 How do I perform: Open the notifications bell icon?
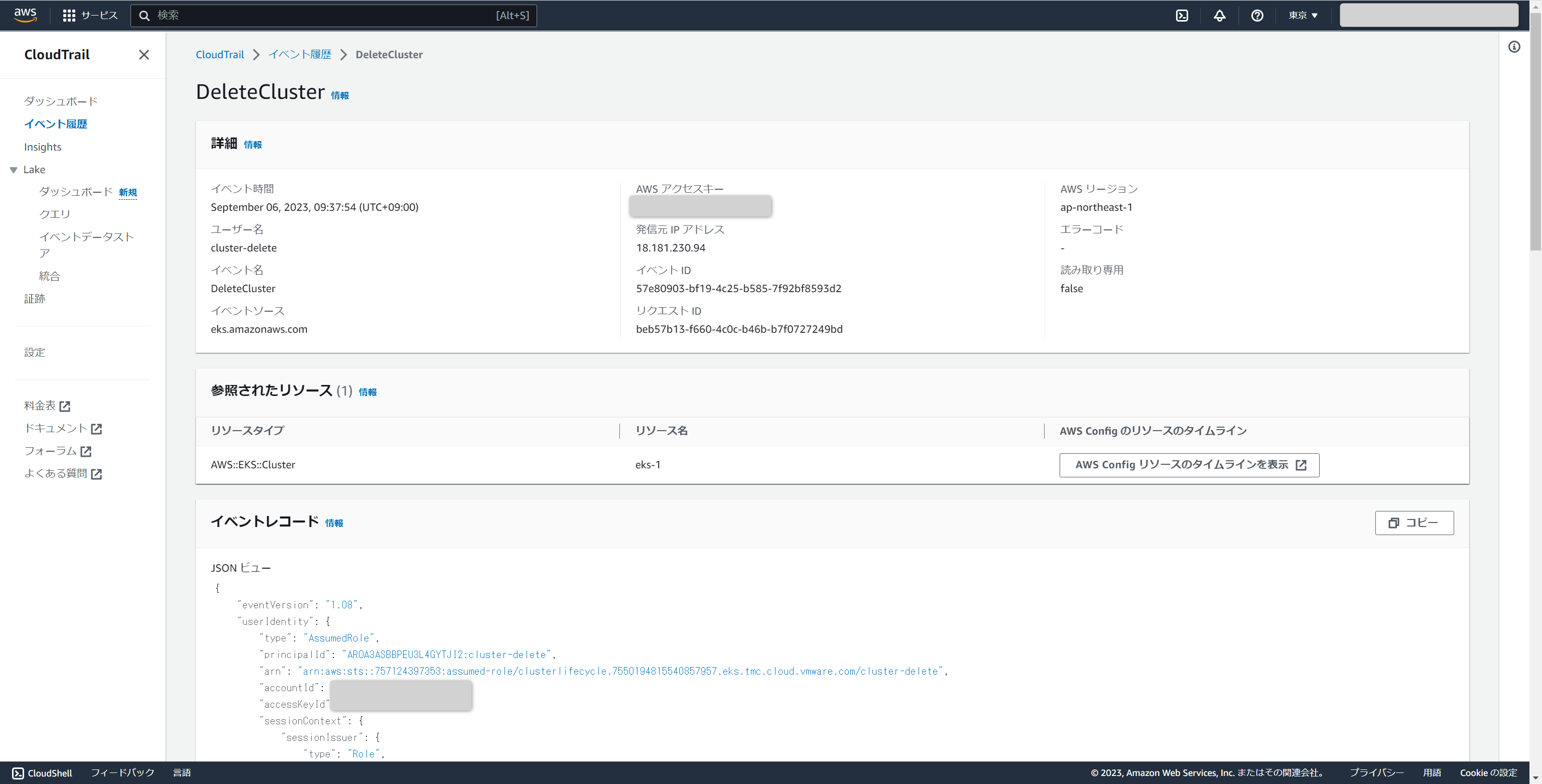tap(1219, 16)
